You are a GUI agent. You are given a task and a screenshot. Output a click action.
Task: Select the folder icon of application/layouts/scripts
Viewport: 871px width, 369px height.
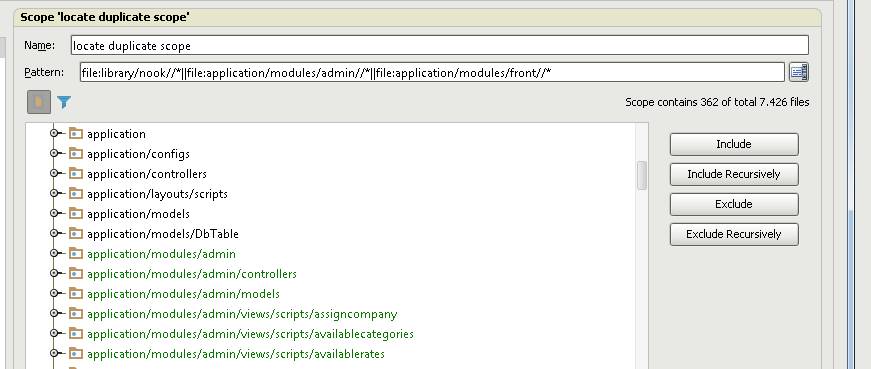[x=76, y=193]
